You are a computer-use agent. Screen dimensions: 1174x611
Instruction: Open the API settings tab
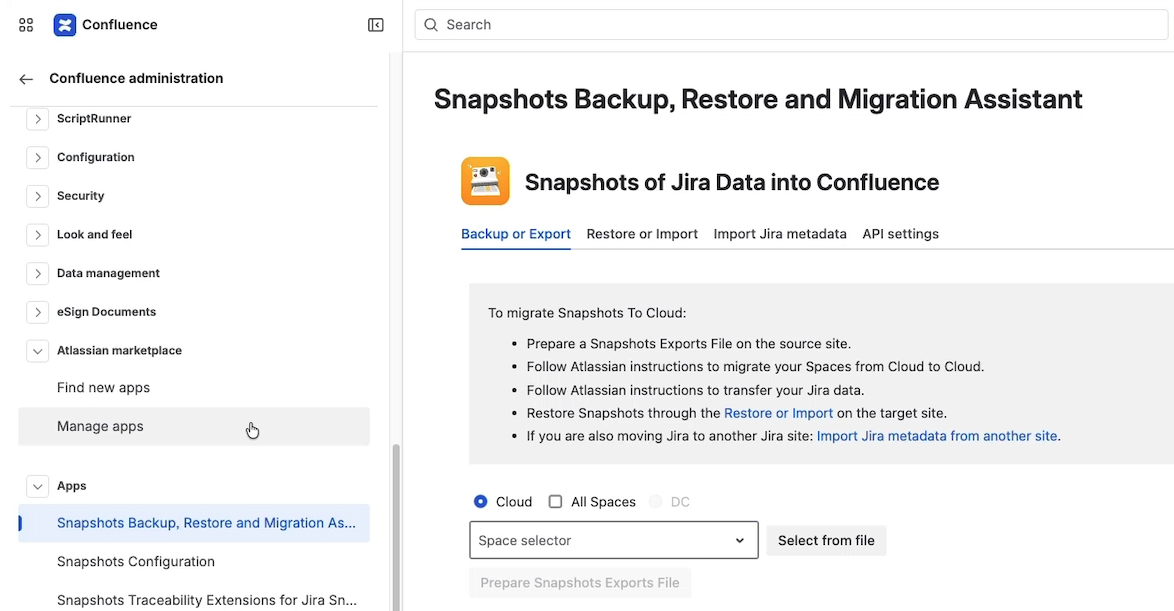(901, 234)
